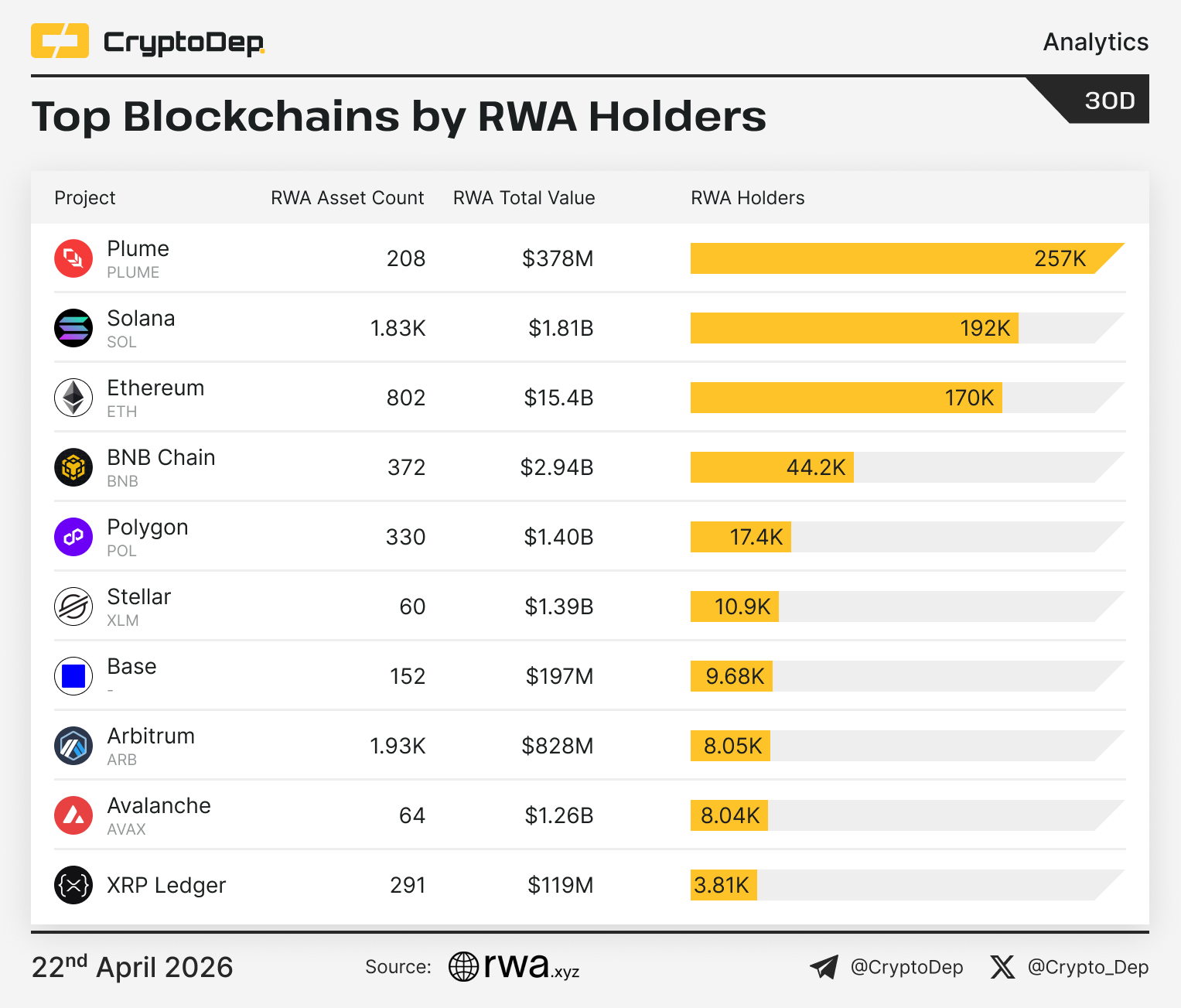This screenshot has width=1181, height=1008.
Task: Select the 30D period tab
Action: [x=1109, y=101]
